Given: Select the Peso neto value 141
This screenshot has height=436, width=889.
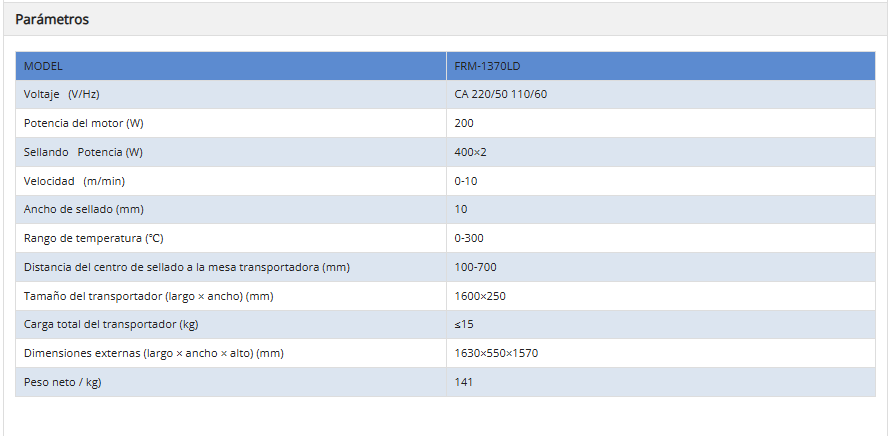Looking at the screenshot, I should pyautogui.click(x=463, y=382).
